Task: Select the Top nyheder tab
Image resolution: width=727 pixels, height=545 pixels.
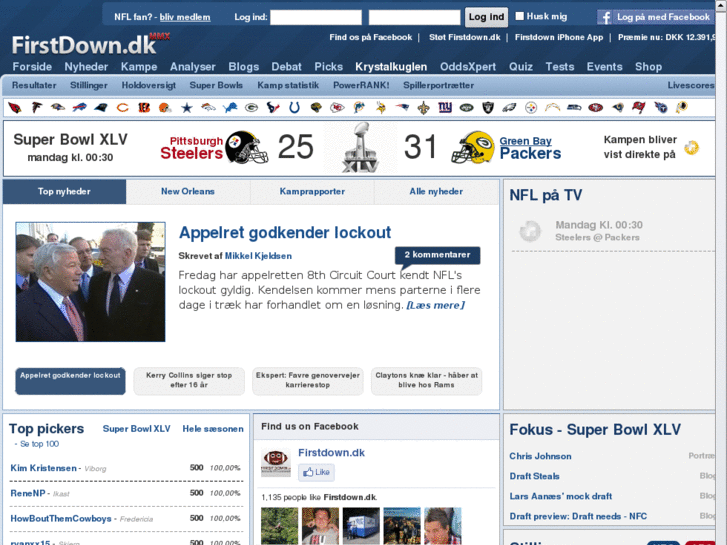Action: [x=64, y=192]
